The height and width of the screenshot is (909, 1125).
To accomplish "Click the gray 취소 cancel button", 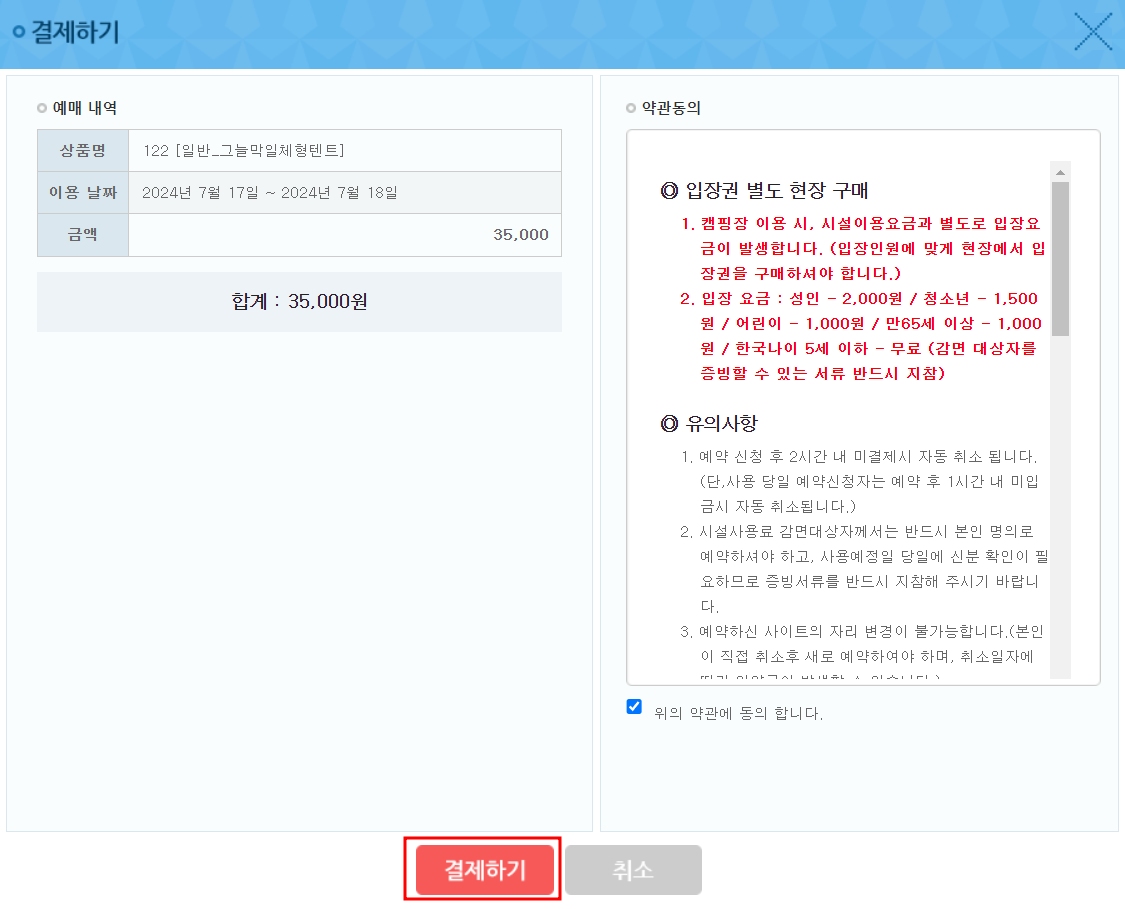I will tap(633, 870).
